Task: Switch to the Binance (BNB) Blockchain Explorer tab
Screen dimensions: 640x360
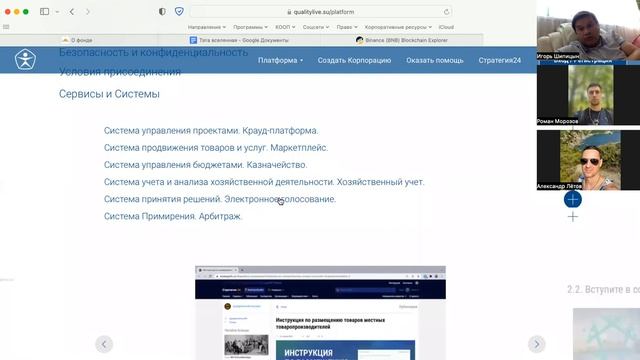Action: 402,40
